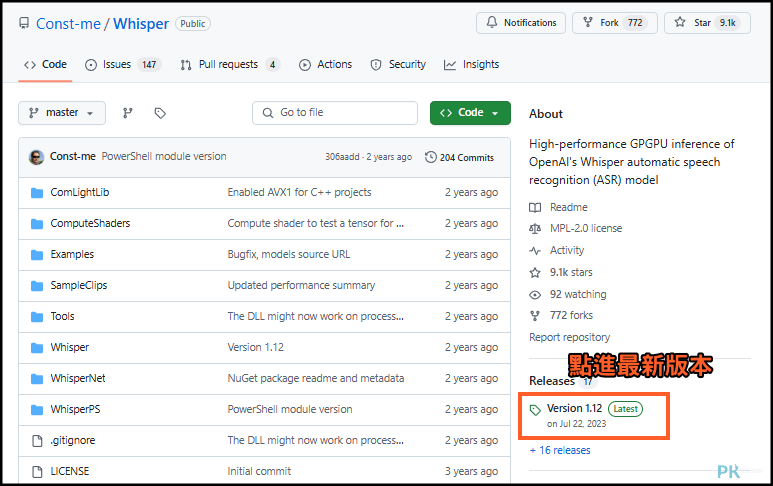Click the Go to file search field
Image resolution: width=773 pixels, height=486 pixels.
click(x=335, y=113)
